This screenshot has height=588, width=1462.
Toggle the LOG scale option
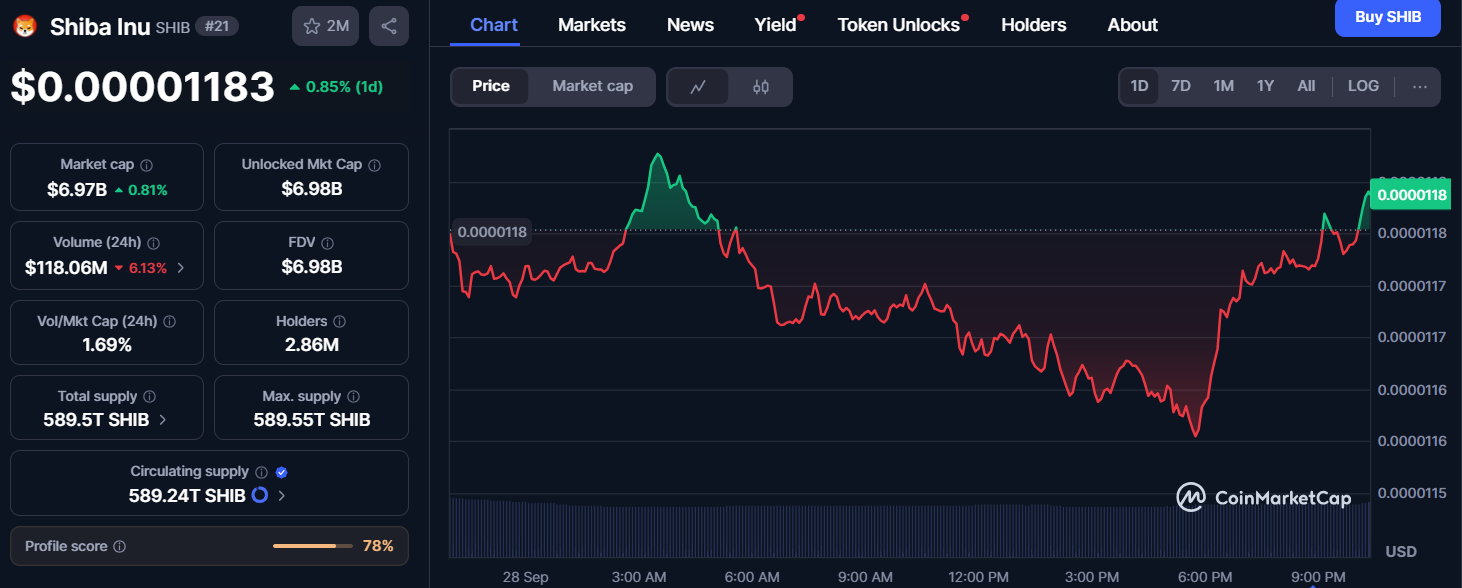[1363, 86]
